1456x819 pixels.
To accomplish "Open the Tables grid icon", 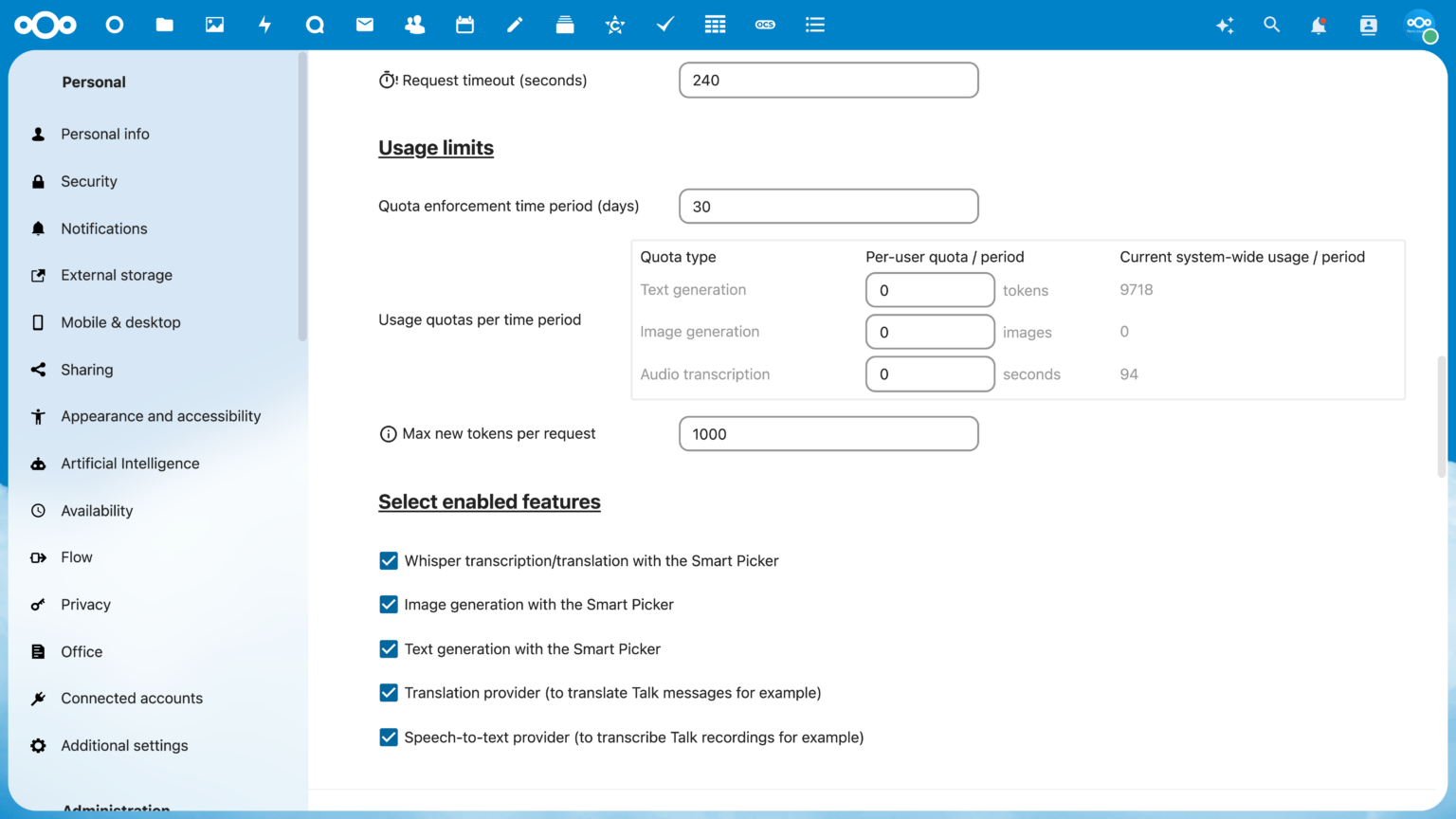I will tap(715, 25).
